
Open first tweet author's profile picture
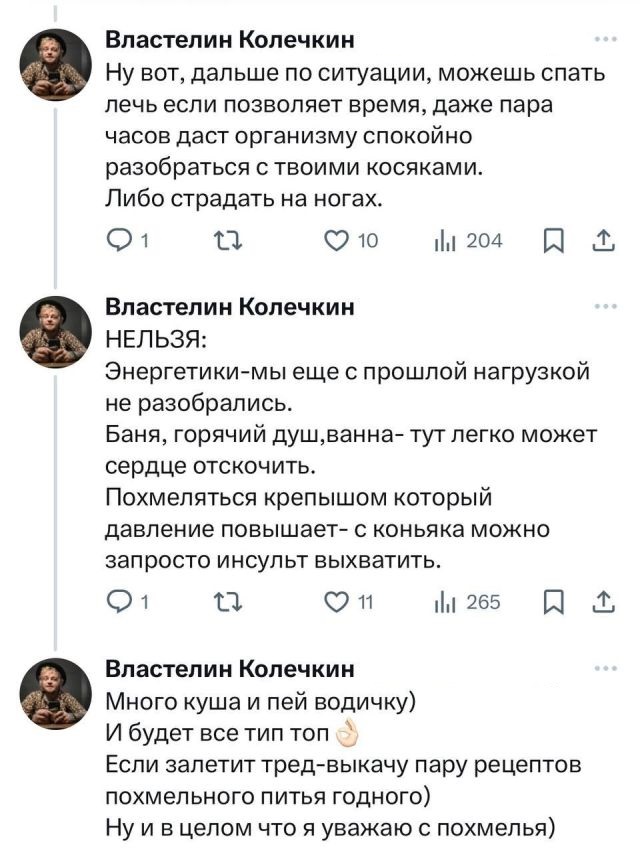56,62
